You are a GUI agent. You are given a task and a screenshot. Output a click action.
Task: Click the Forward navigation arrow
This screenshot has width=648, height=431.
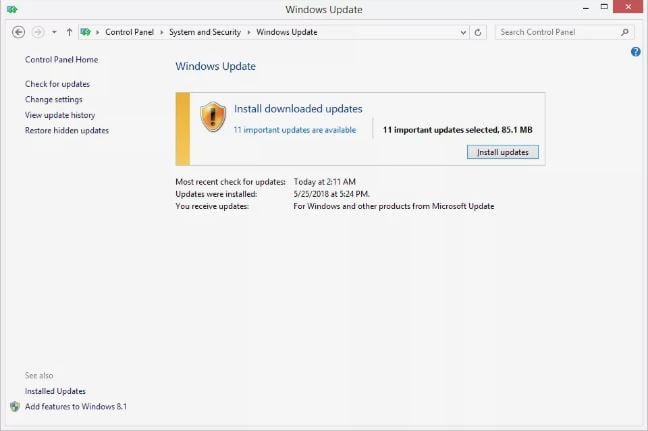pos(38,32)
